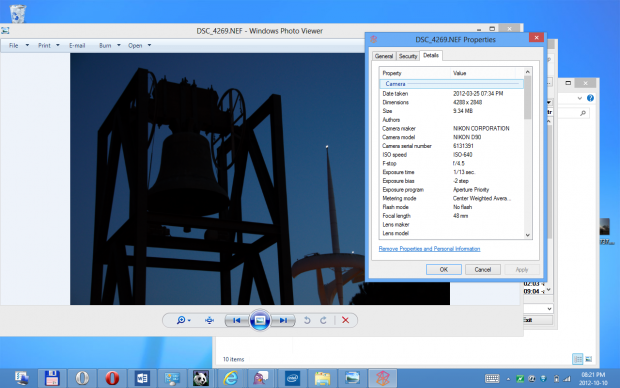
Task: Open the Burn dropdown menu
Action: point(110,45)
